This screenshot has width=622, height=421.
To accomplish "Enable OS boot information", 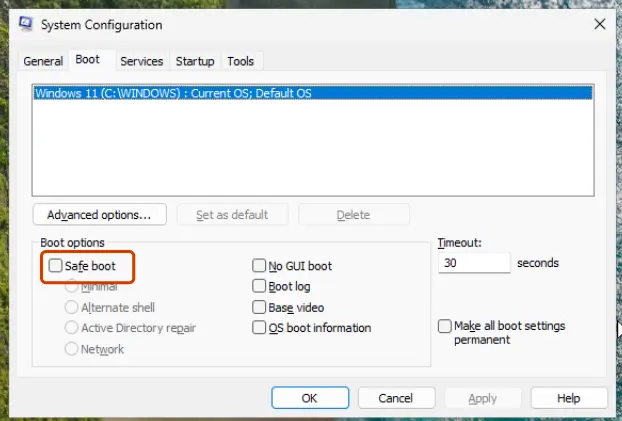I will click(259, 328).
